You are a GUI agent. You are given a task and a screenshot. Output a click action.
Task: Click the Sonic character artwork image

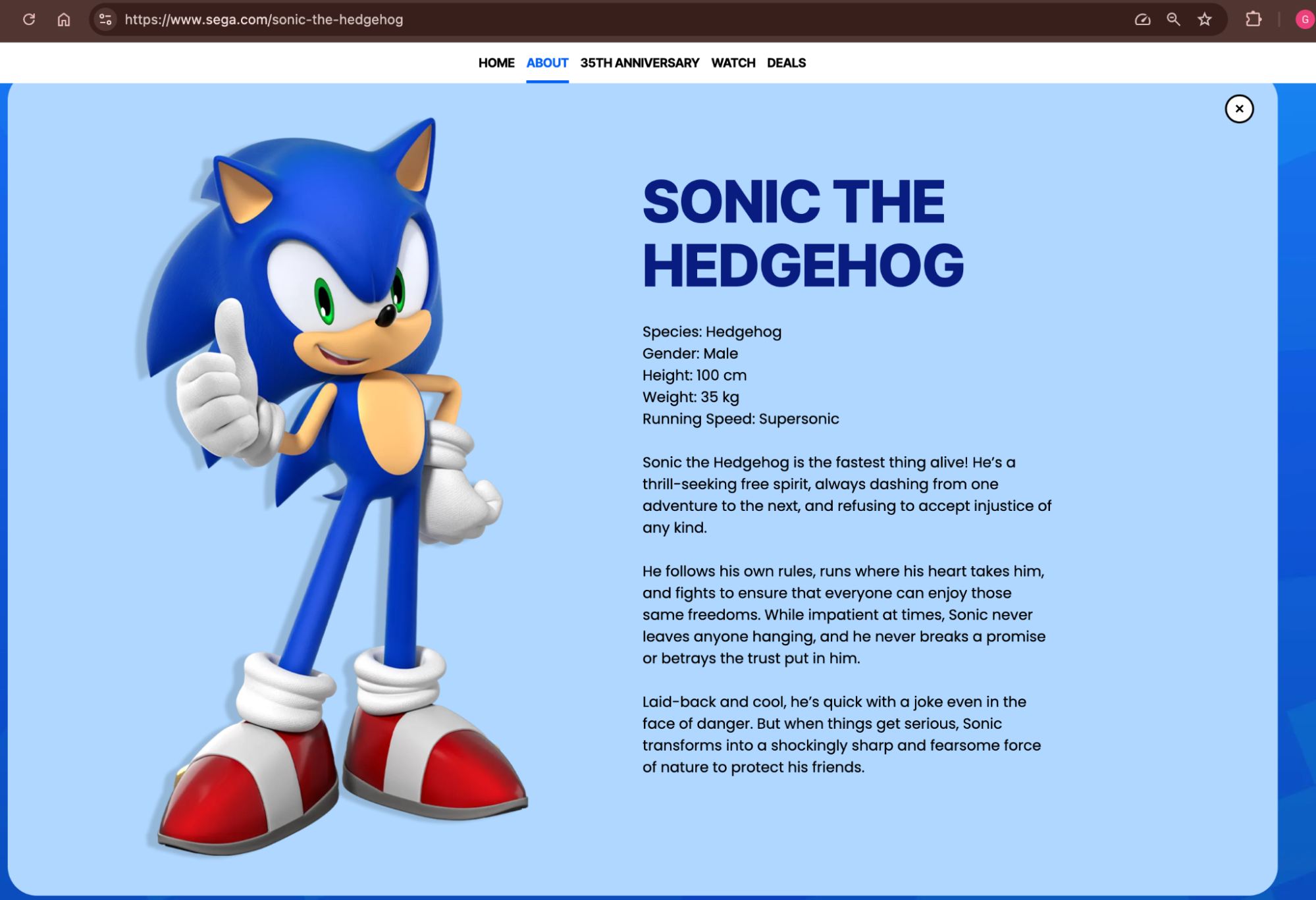point(332,487)
